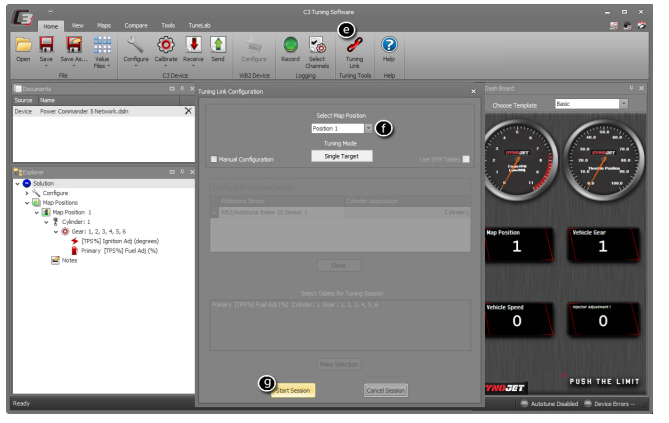Start logging with the Record icon
The image size is (669, 423).
[x=291, y=45]
